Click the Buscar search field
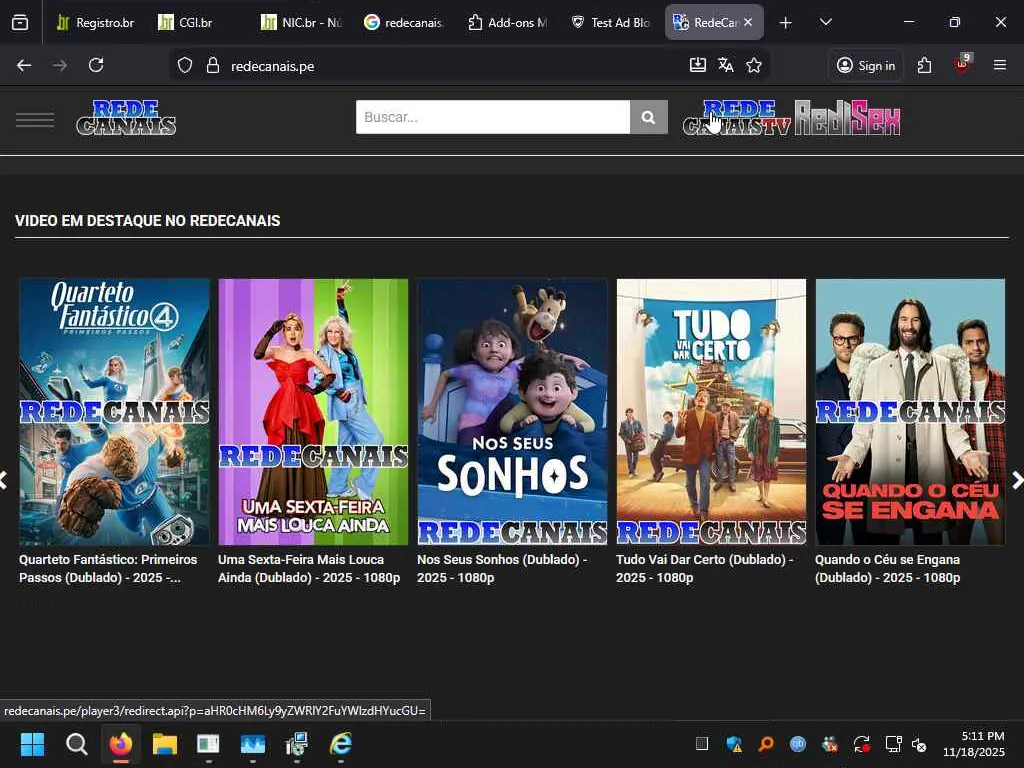This screenshot has width=1024, height=768. point(493,117)
